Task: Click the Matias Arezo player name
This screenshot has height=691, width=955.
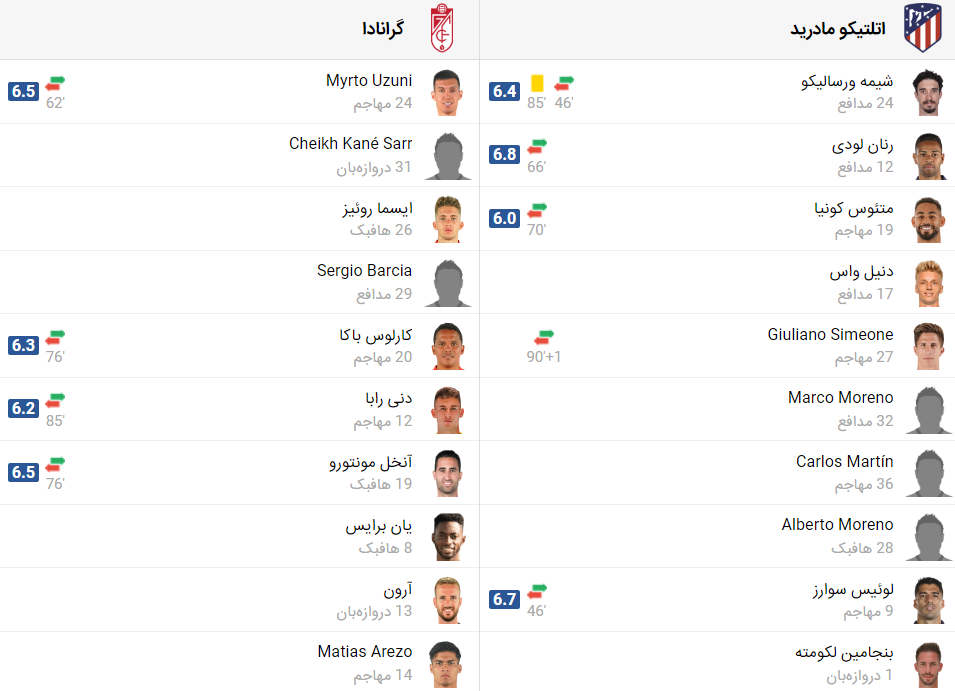Action: point(365,651)
